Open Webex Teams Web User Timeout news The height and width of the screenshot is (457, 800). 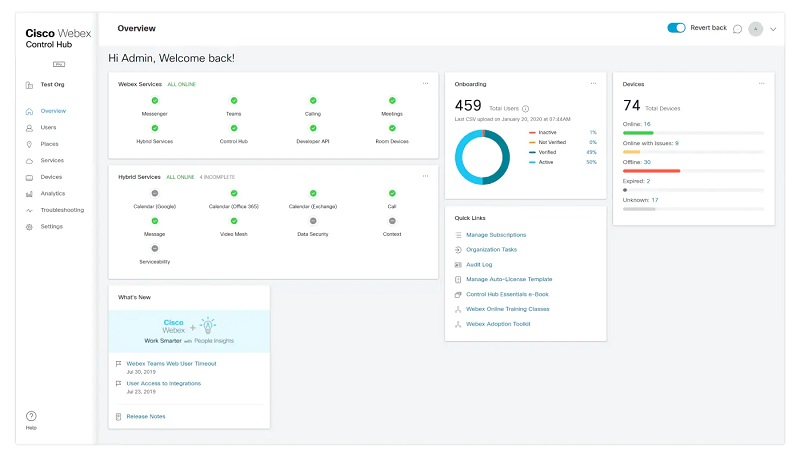click(x=171, y=364)
